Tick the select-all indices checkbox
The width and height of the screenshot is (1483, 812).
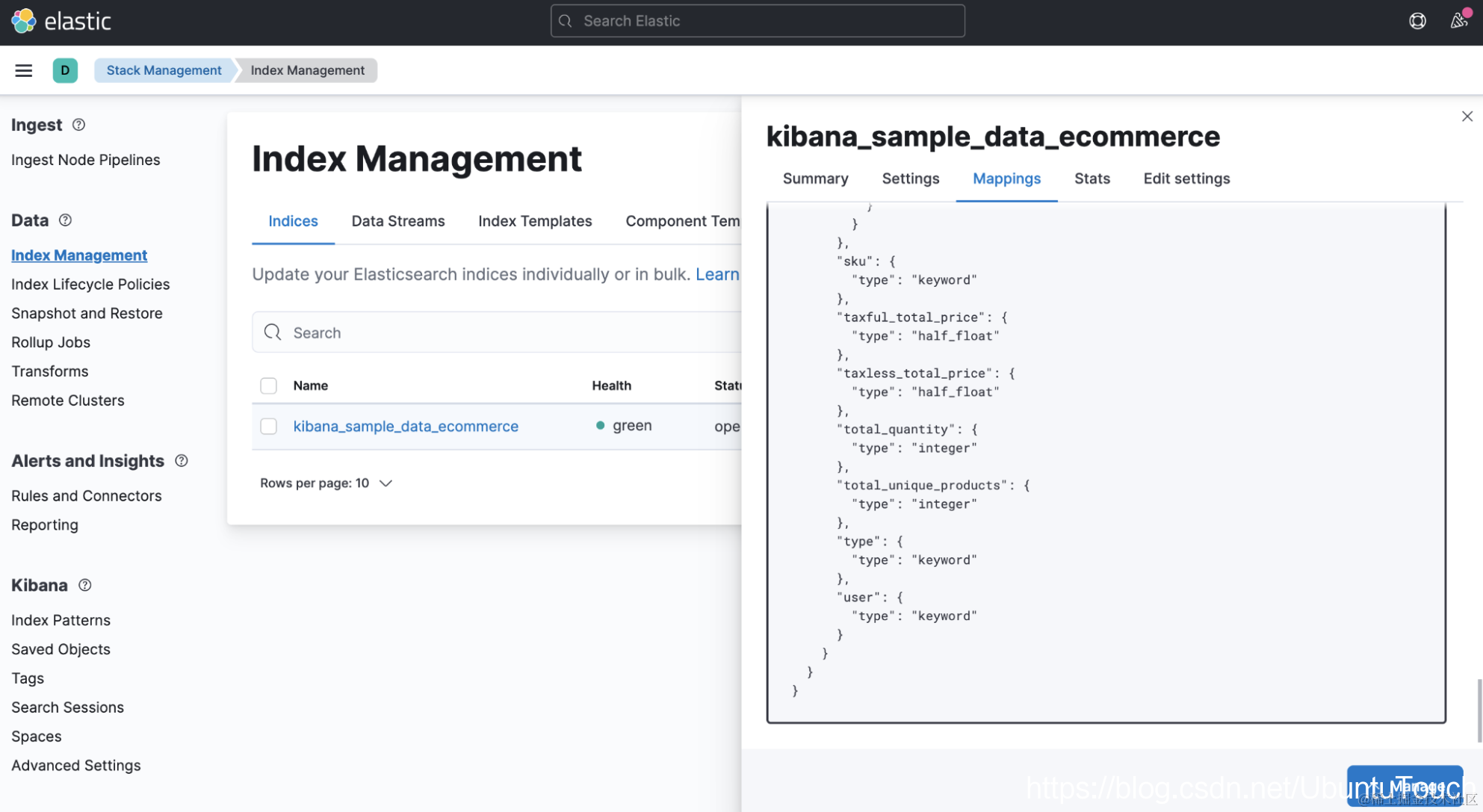[x=268, y=385]
